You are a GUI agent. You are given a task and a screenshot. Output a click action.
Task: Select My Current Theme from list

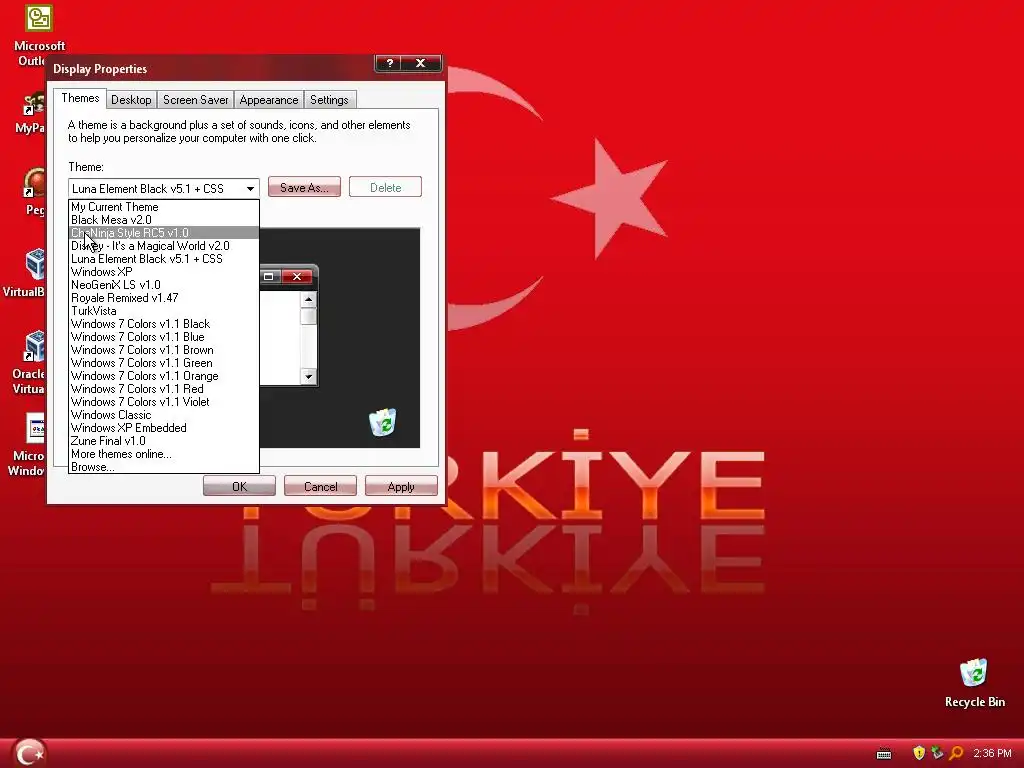[164, 207]
